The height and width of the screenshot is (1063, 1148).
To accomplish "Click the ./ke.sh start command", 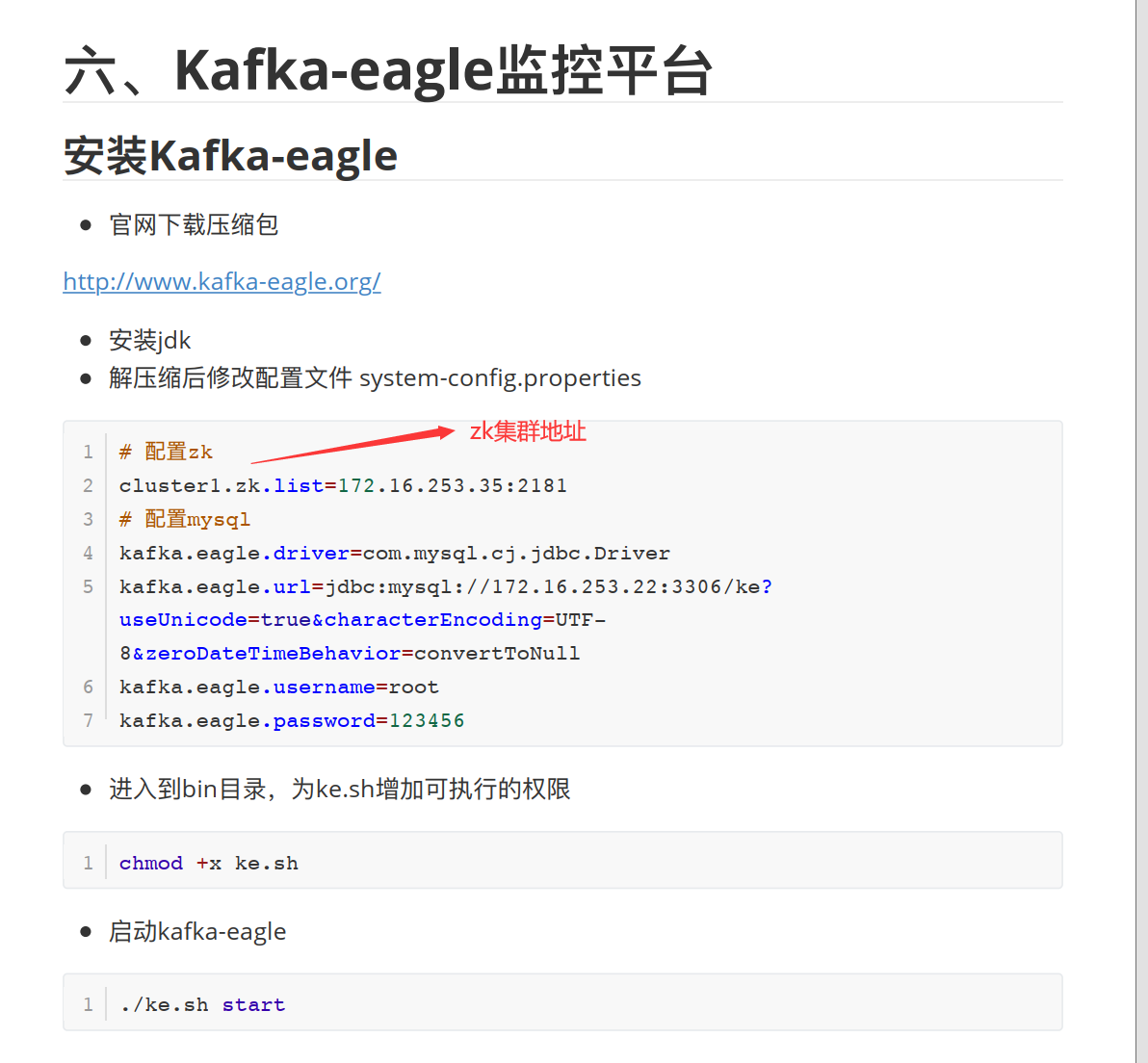I will [x=202, y=1004].
